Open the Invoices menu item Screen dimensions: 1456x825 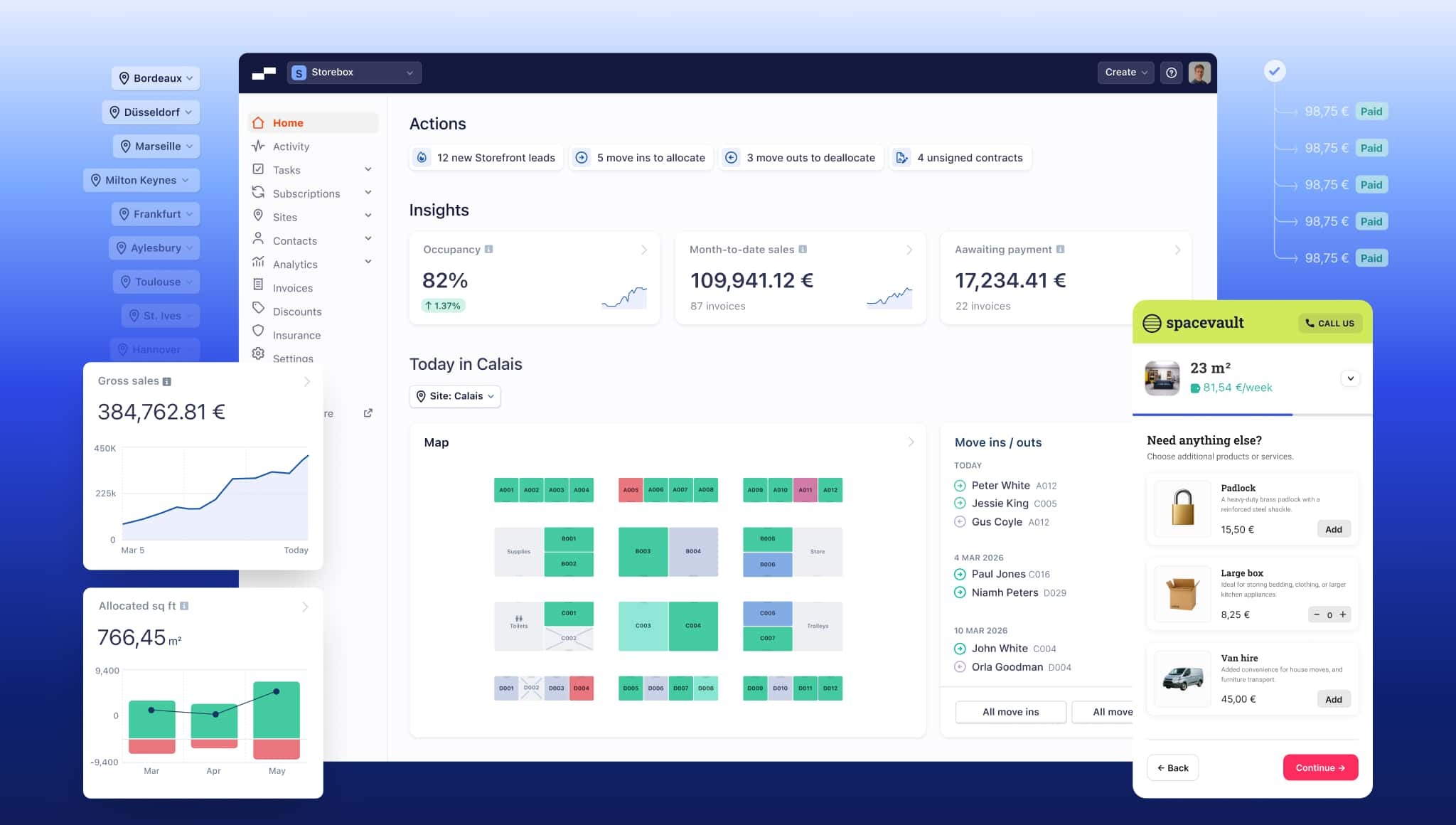click(x=292, y=288)
